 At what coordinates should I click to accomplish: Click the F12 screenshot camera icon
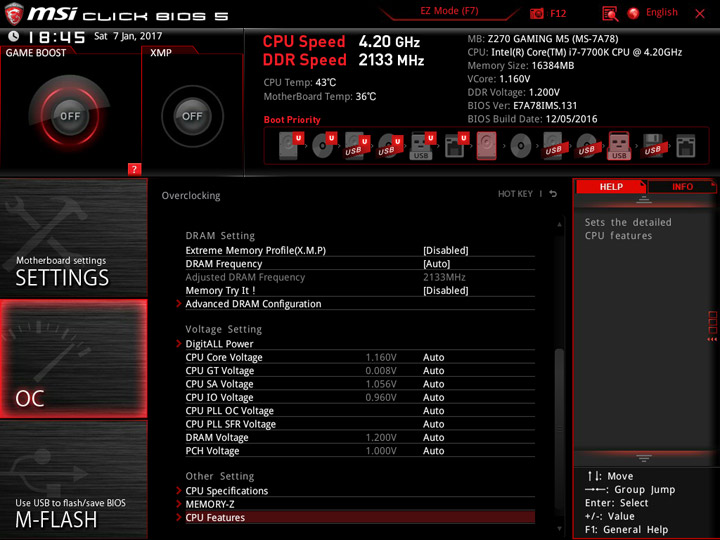point(536,14)
